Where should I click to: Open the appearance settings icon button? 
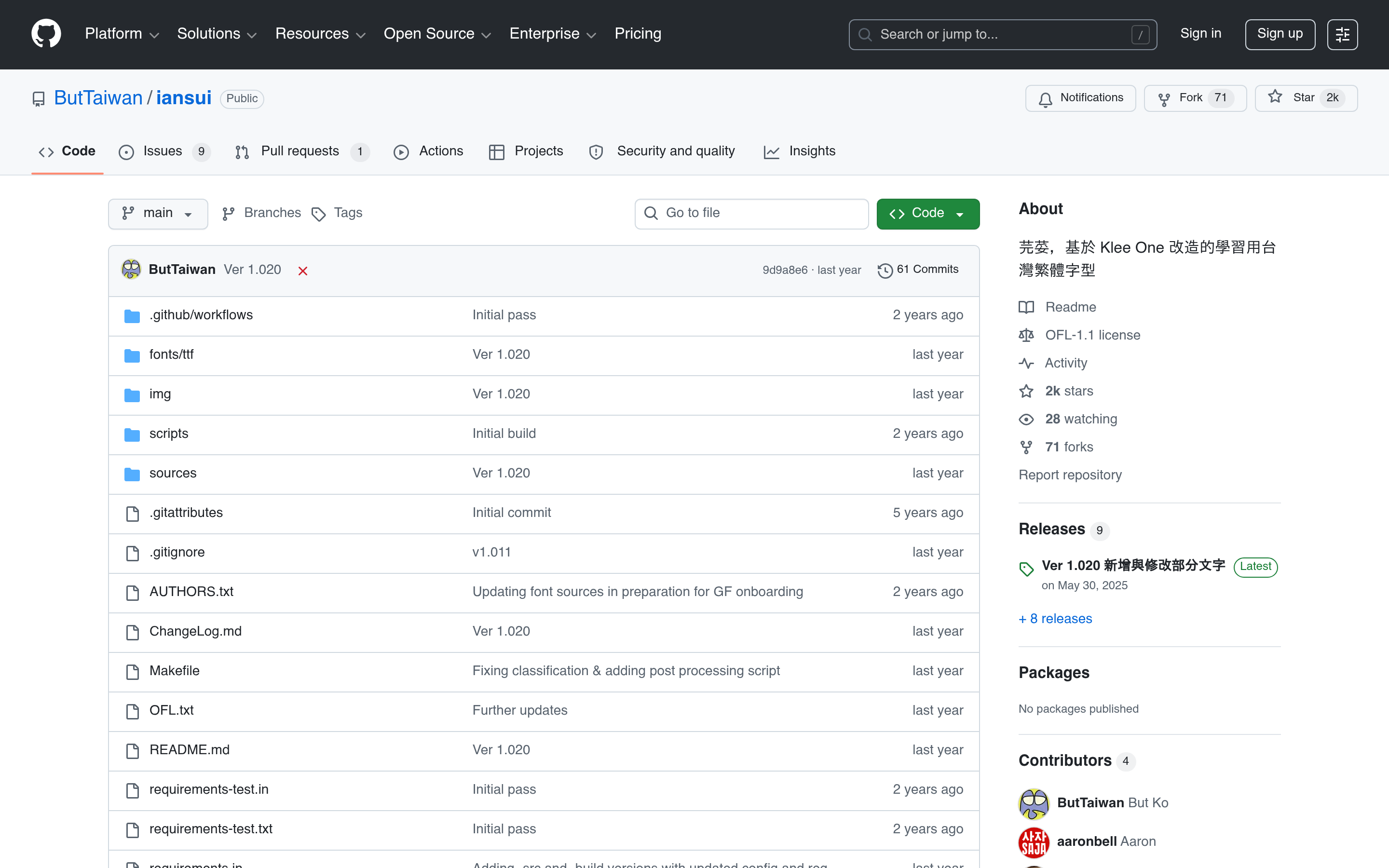[x=1342, y=34]
